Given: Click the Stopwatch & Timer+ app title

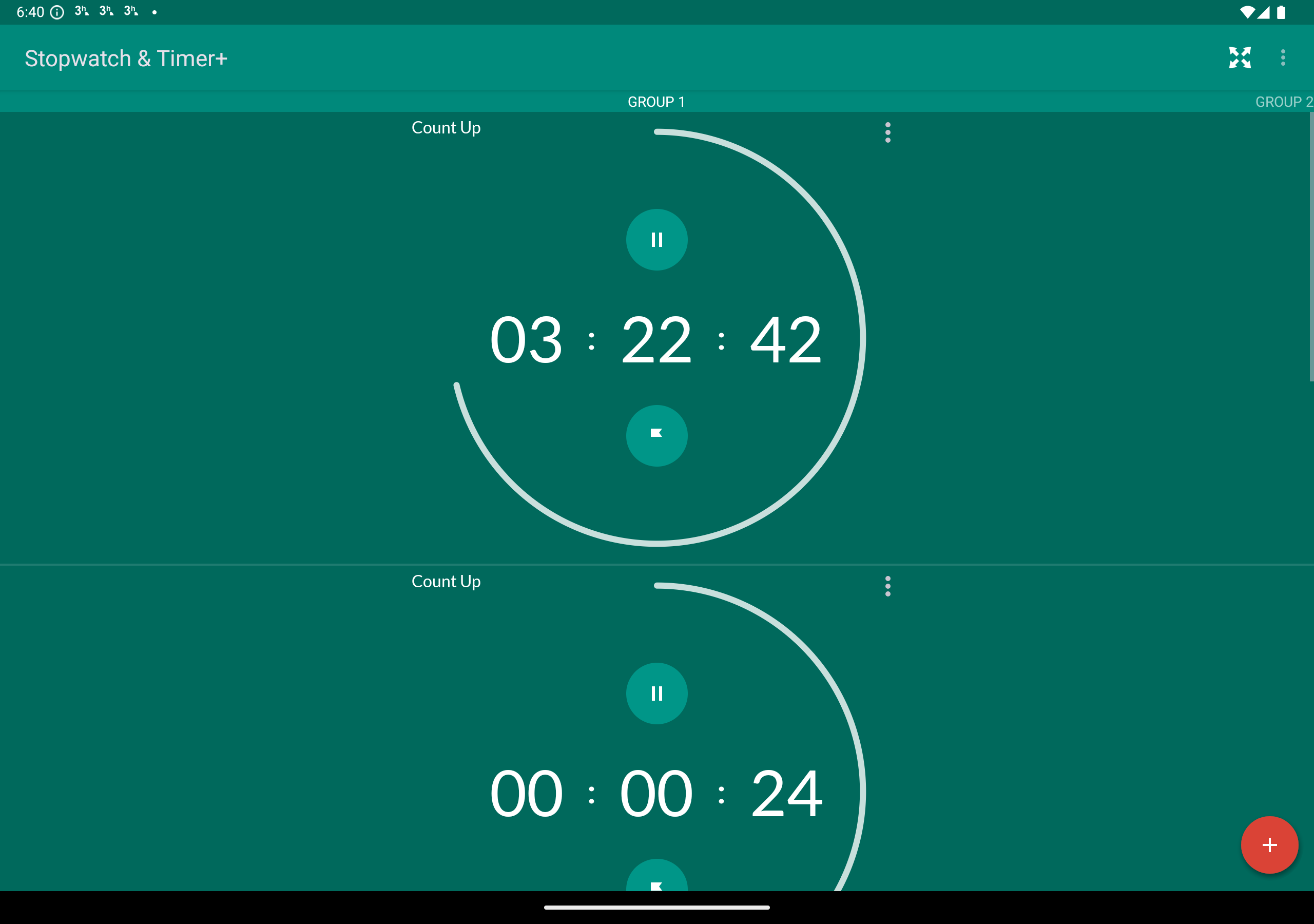Looking at the screenshot, I should (126, 59).
